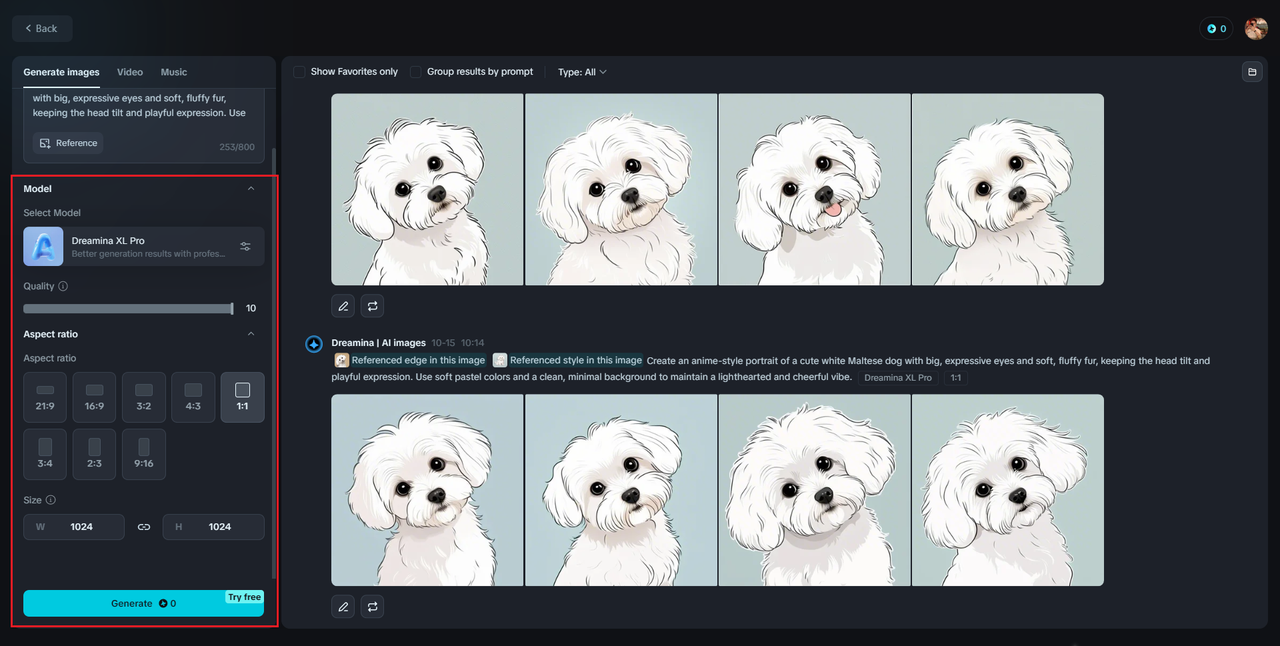Click the 253/800 character count
Image resolution: width=1280 pixels, height=646 pixels.
pos(238,147)
